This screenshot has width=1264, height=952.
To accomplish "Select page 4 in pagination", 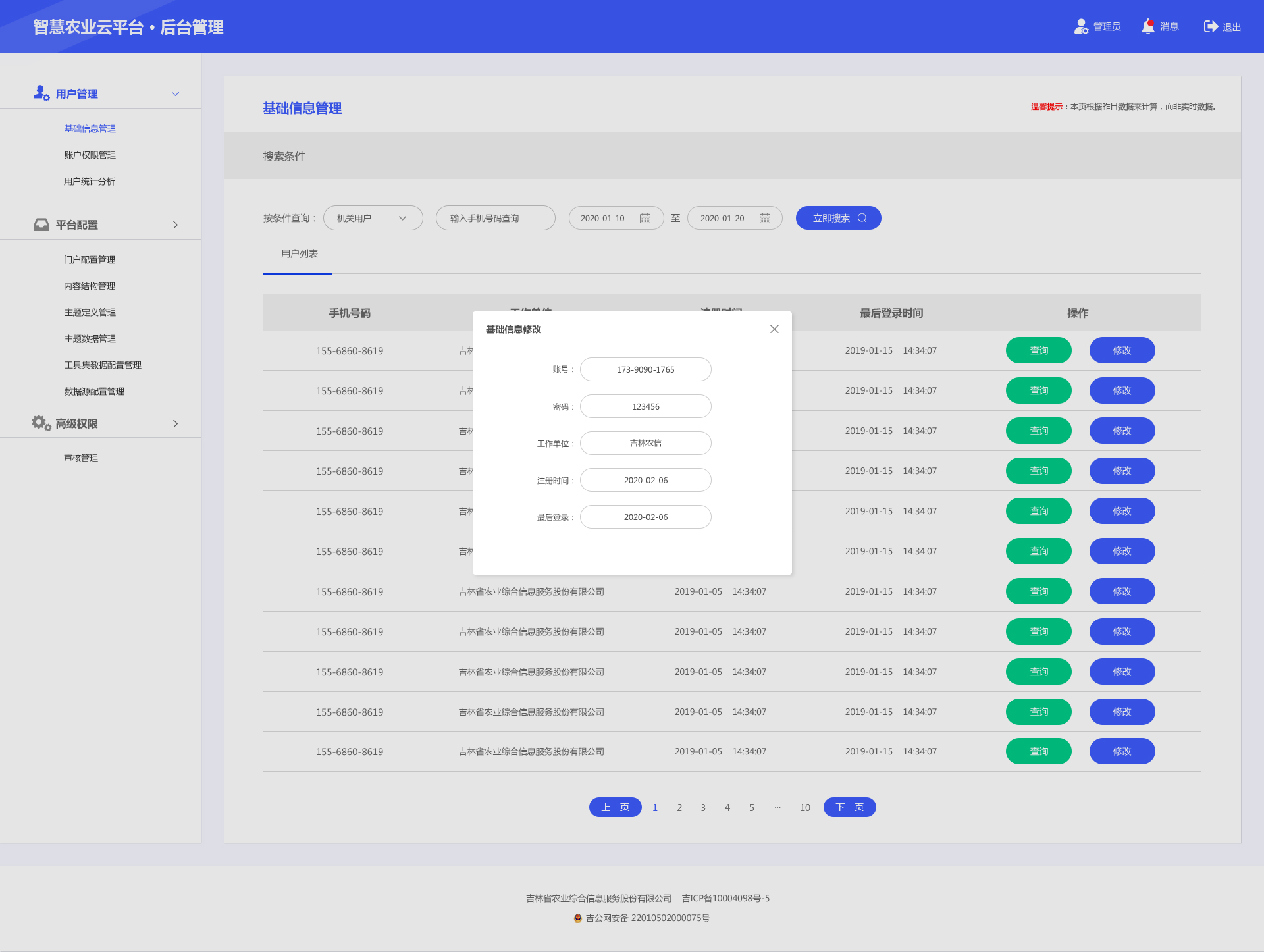I will pos(727,807).
